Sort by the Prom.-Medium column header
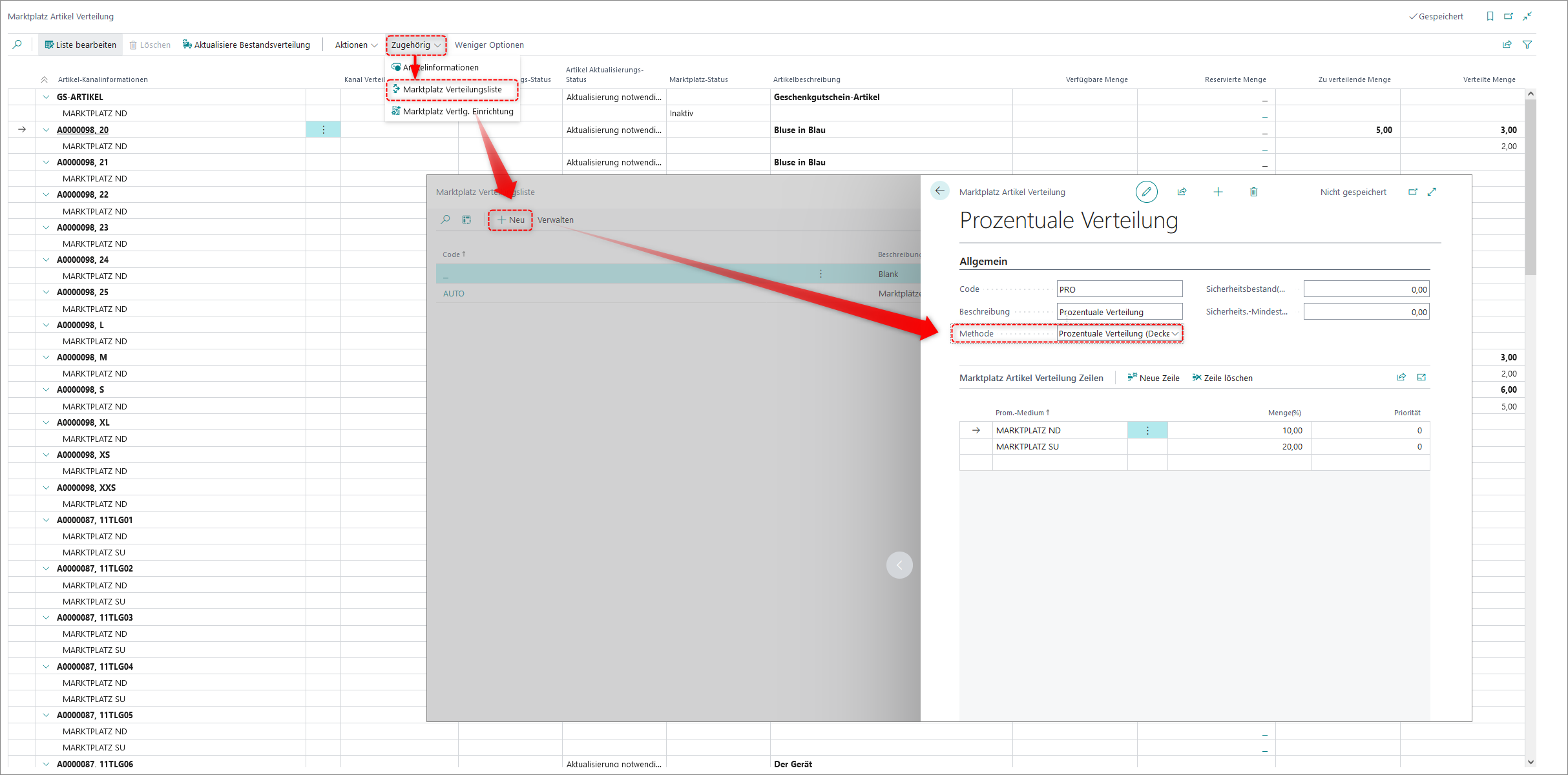The image size is (1568, 775). (1022, 413)
